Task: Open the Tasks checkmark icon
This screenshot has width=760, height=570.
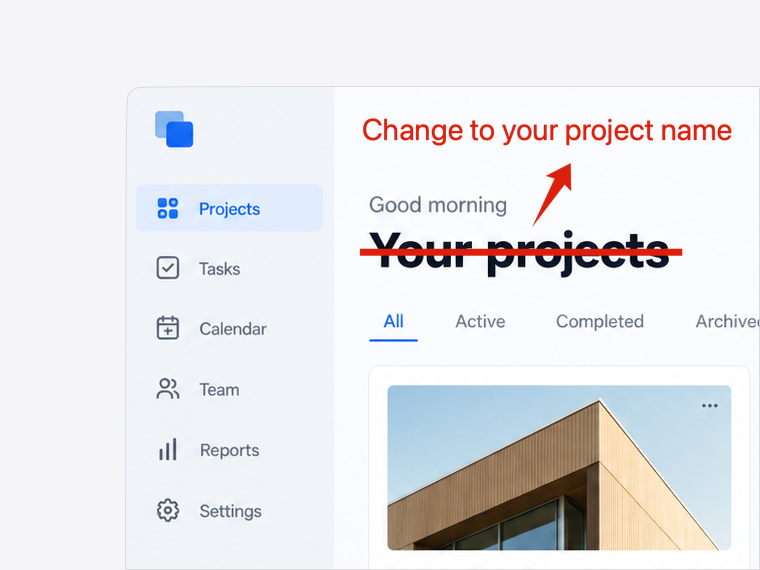Action: (168, 268)
